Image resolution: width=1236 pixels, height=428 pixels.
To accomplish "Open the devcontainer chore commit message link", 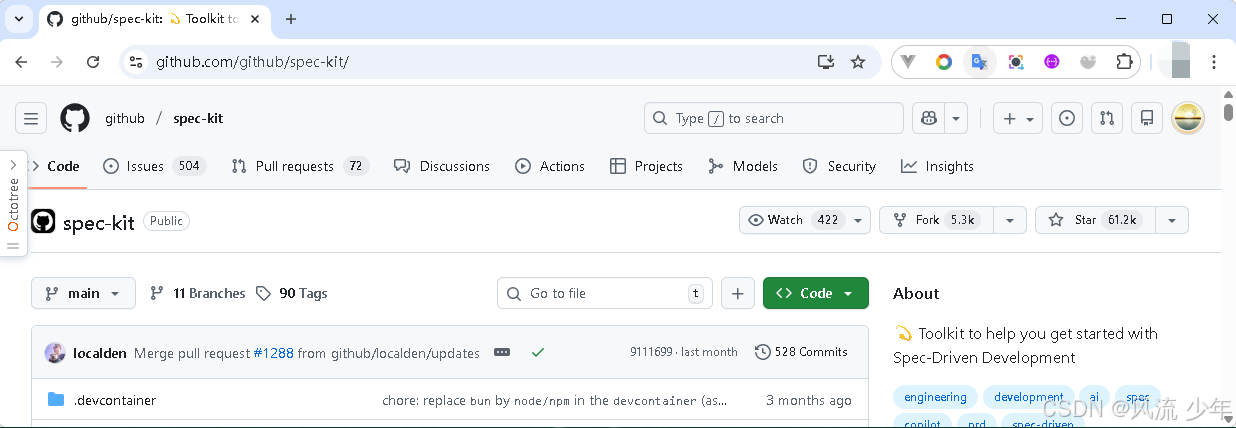I will point(555,400).
